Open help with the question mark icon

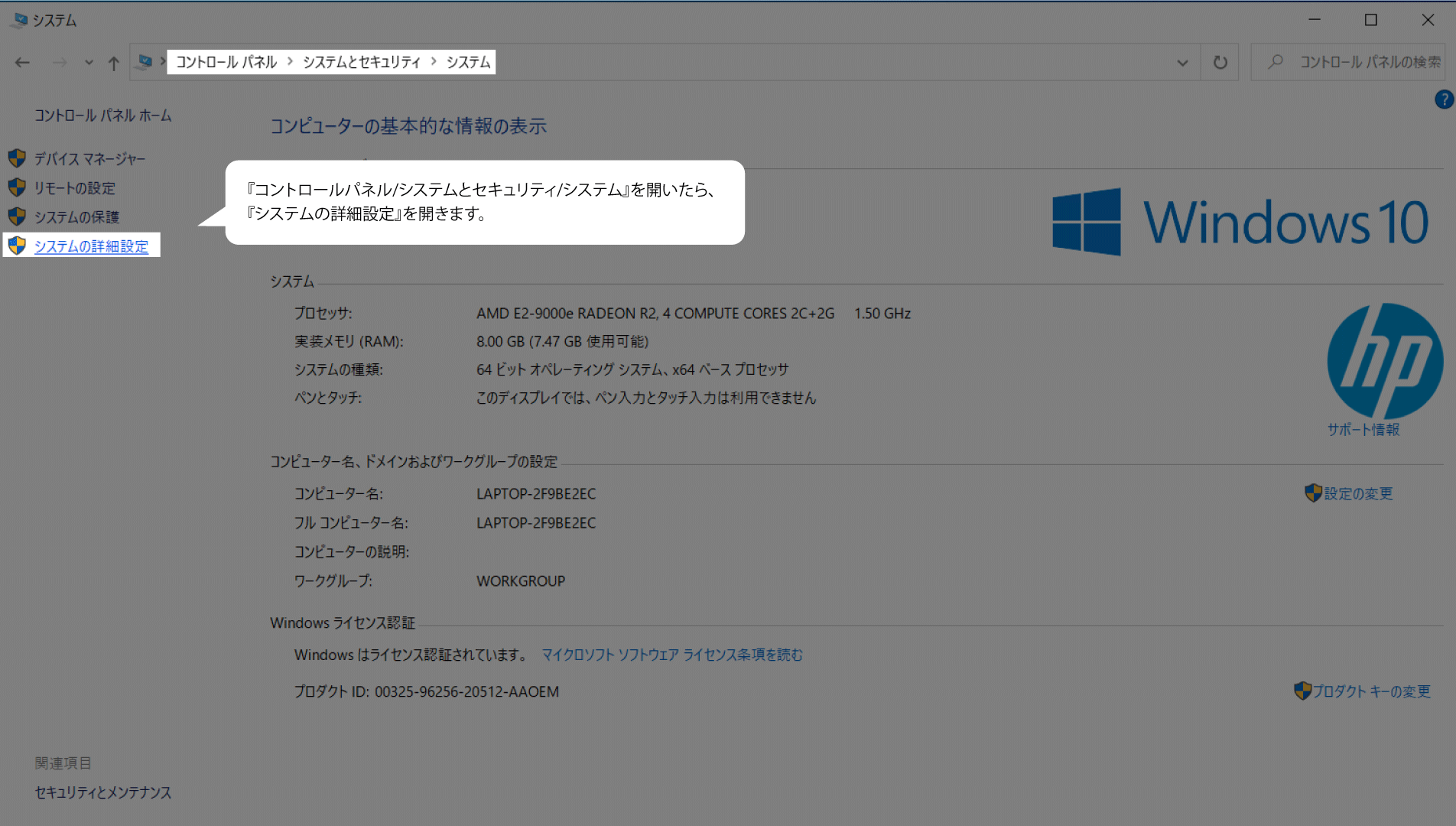[x=1444, y=99]
